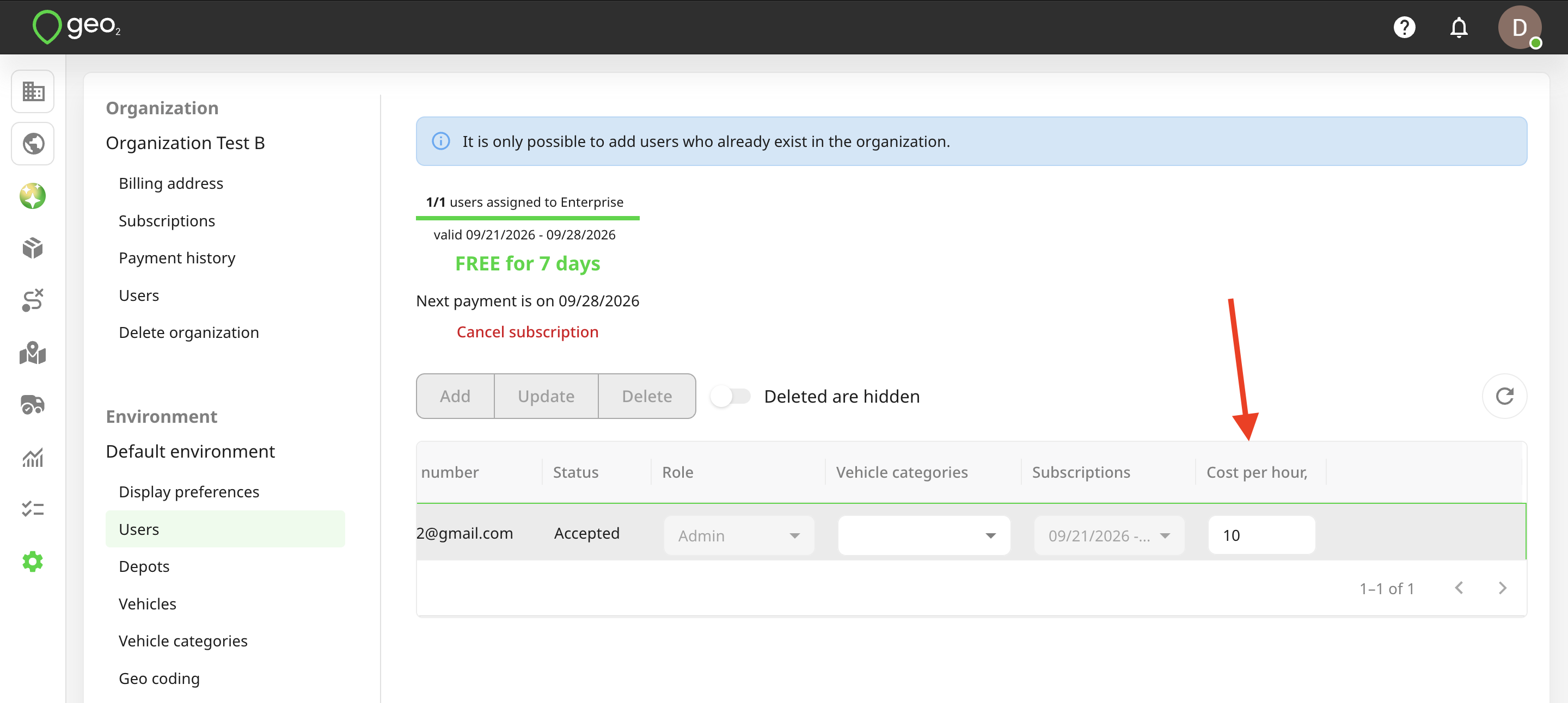Open the organization building icon in sidebar
The width and height of the screenshot is (1568, 703).
point(33,91)
